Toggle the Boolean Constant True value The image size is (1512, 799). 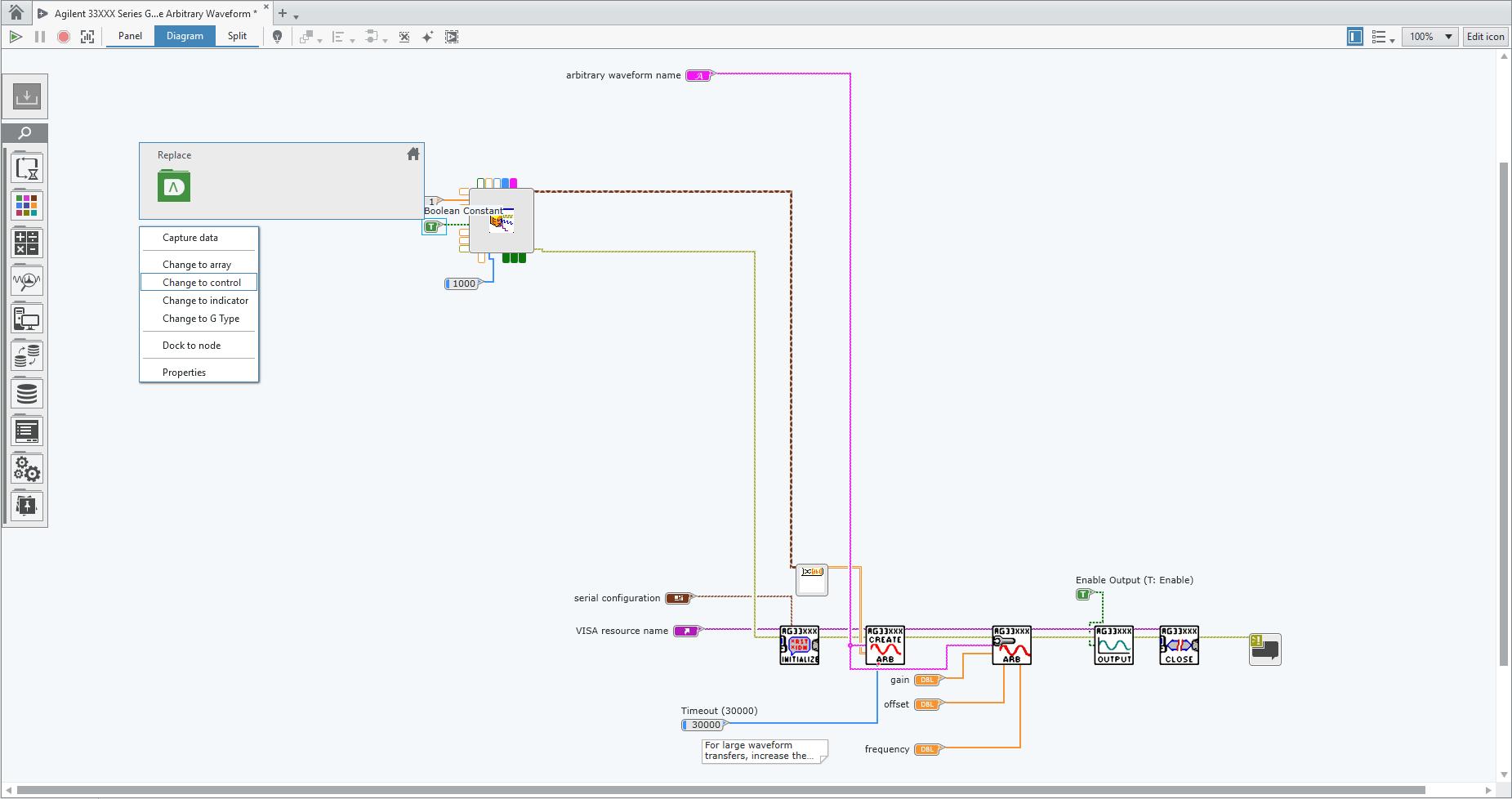click(x=432, y=226)
